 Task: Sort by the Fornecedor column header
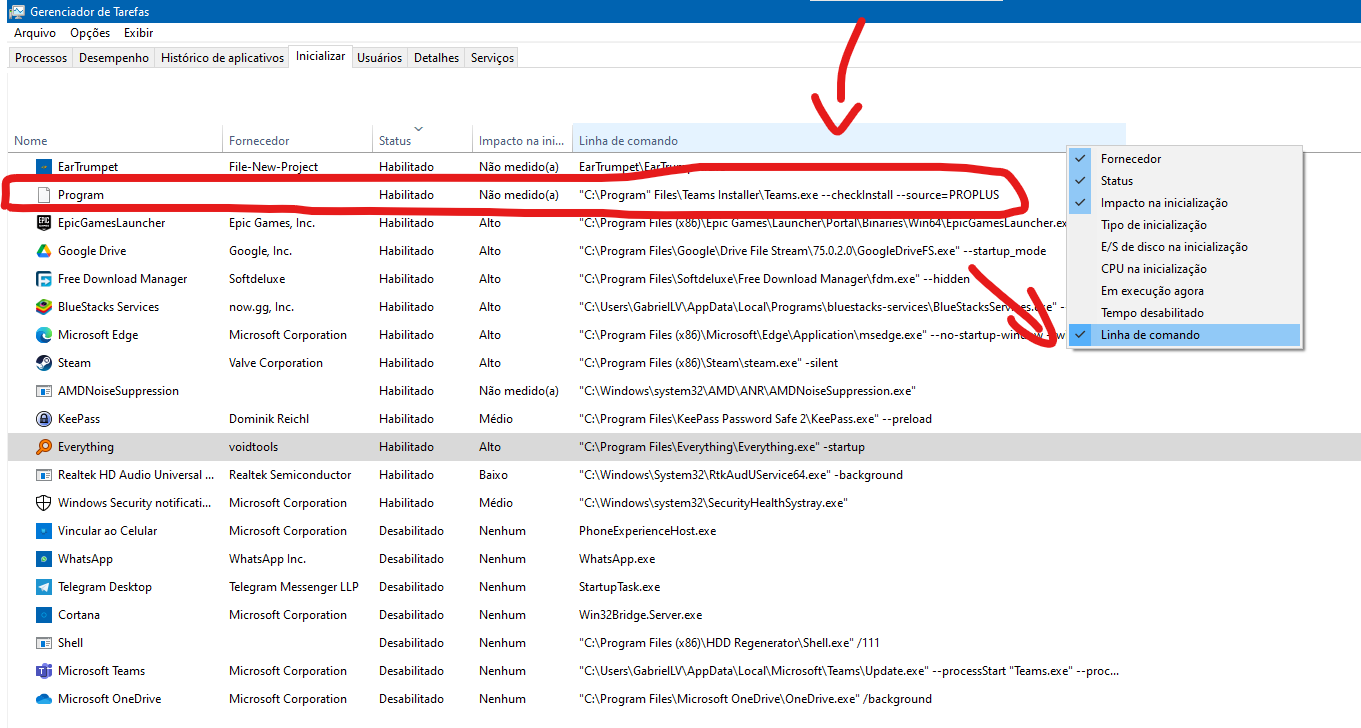point(297,140)
